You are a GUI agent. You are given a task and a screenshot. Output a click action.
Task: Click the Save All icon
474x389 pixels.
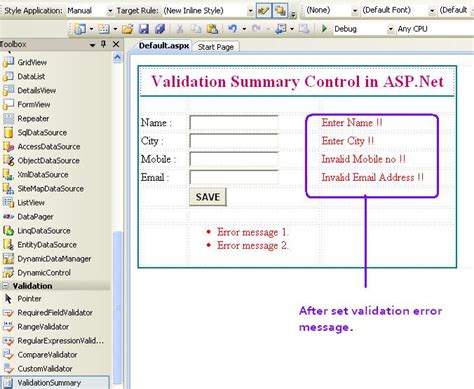tap(160, 29)
